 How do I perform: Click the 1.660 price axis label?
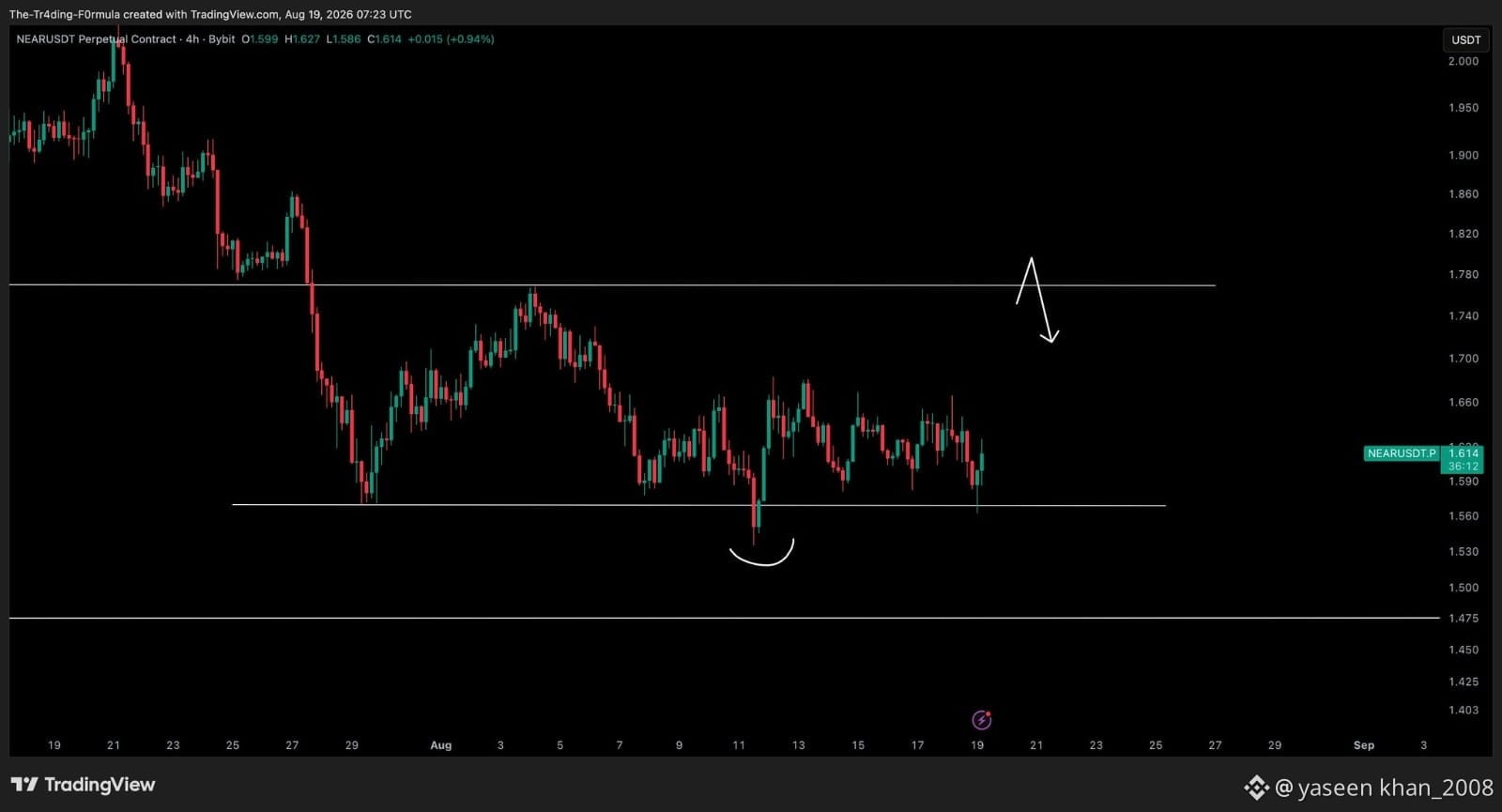1464,403
